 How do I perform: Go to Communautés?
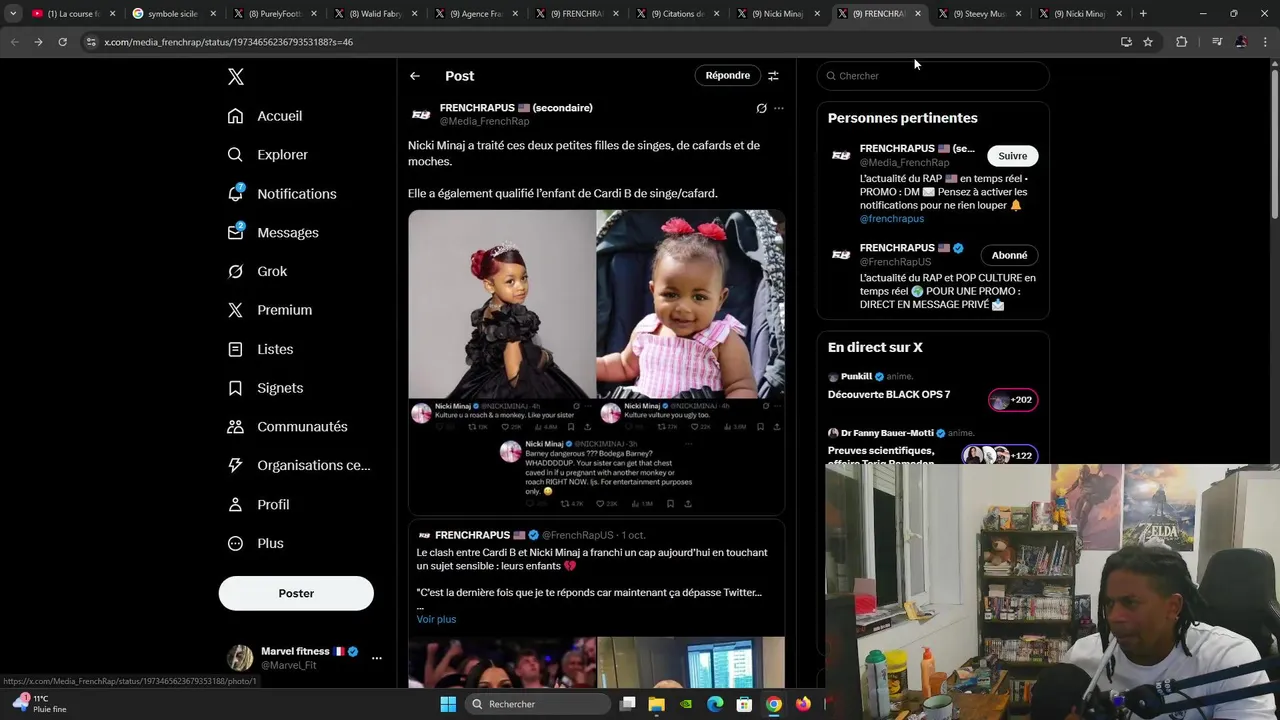(x=288, y=427)
